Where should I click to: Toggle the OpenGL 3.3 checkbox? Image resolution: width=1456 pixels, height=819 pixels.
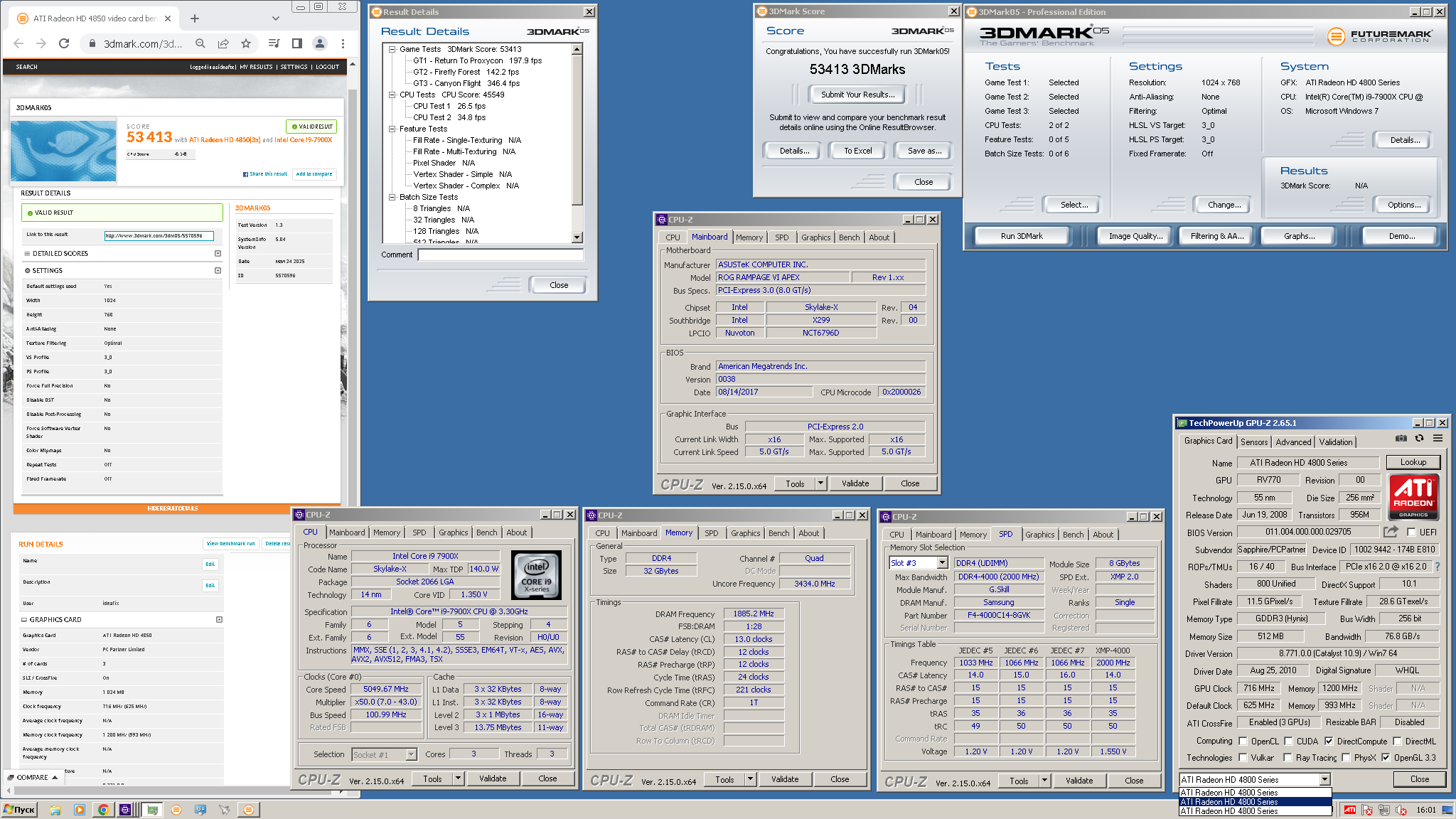[x=1385, y=758]
